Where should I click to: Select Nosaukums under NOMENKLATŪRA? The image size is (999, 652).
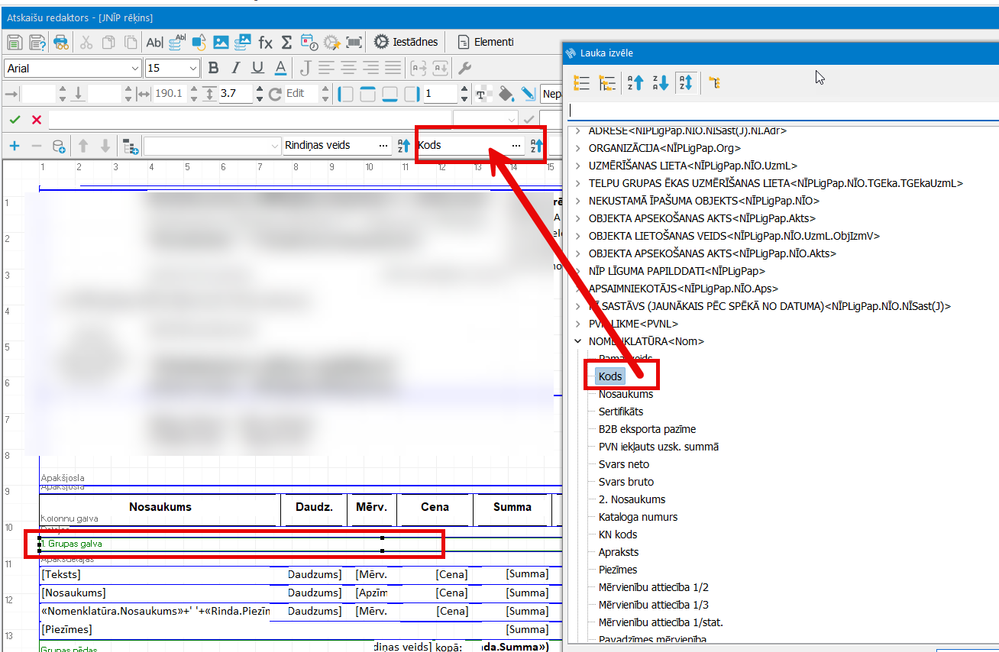point(626,394)
